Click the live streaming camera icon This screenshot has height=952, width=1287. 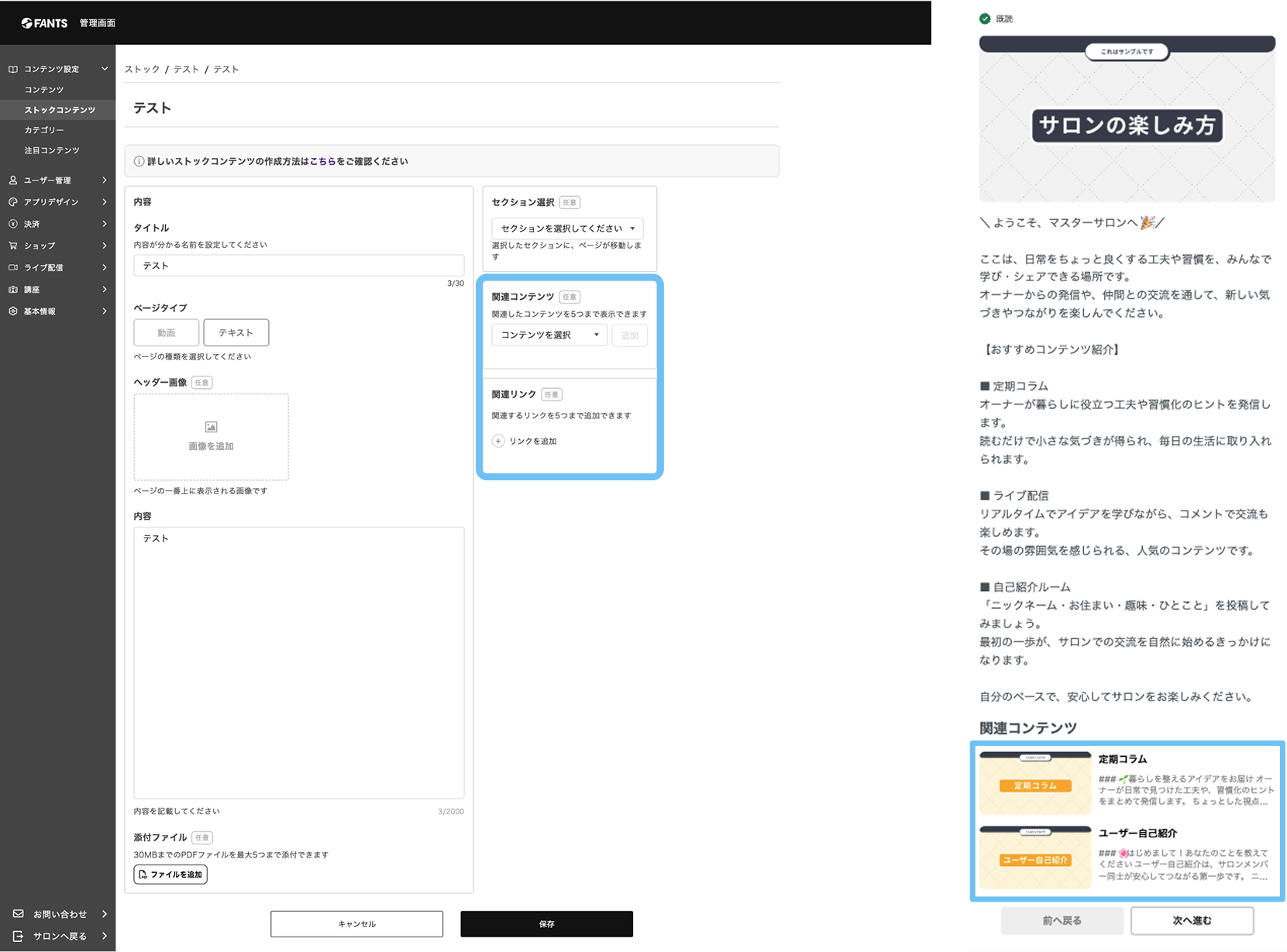click(13, 267)
